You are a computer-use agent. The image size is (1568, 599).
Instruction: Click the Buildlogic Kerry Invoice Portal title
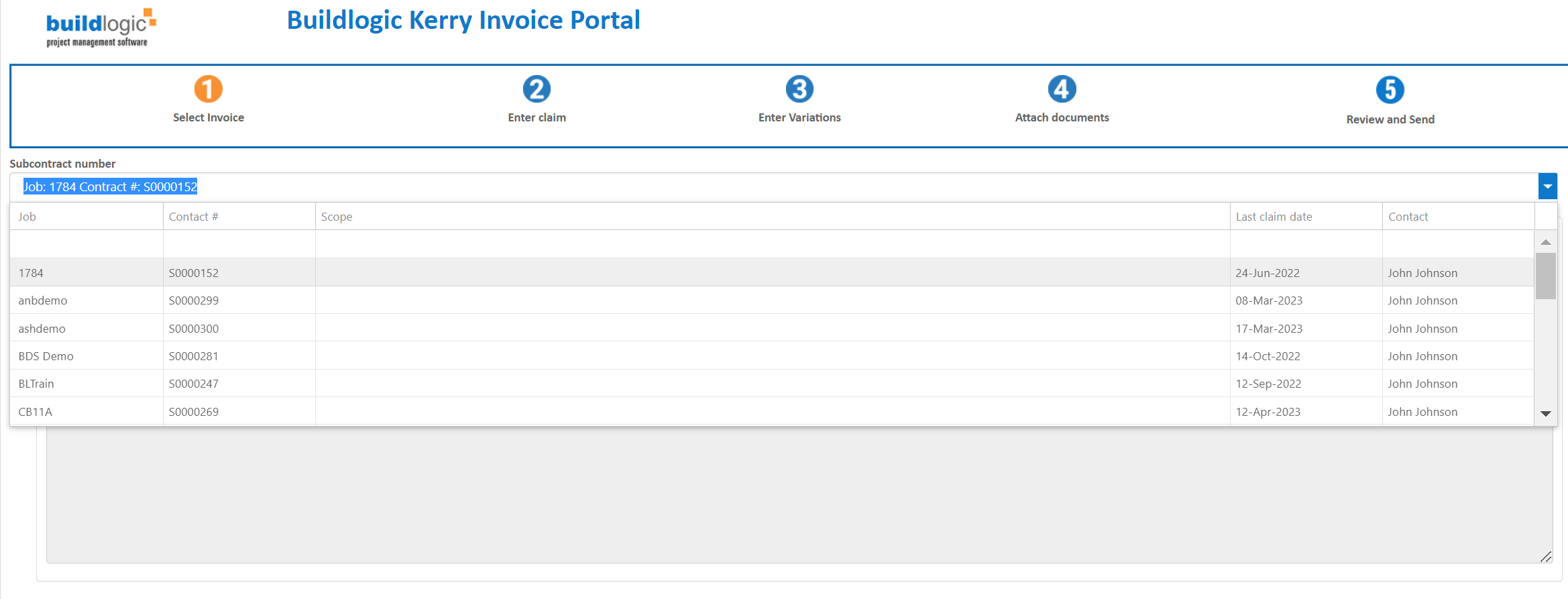(x=463, y=20)
